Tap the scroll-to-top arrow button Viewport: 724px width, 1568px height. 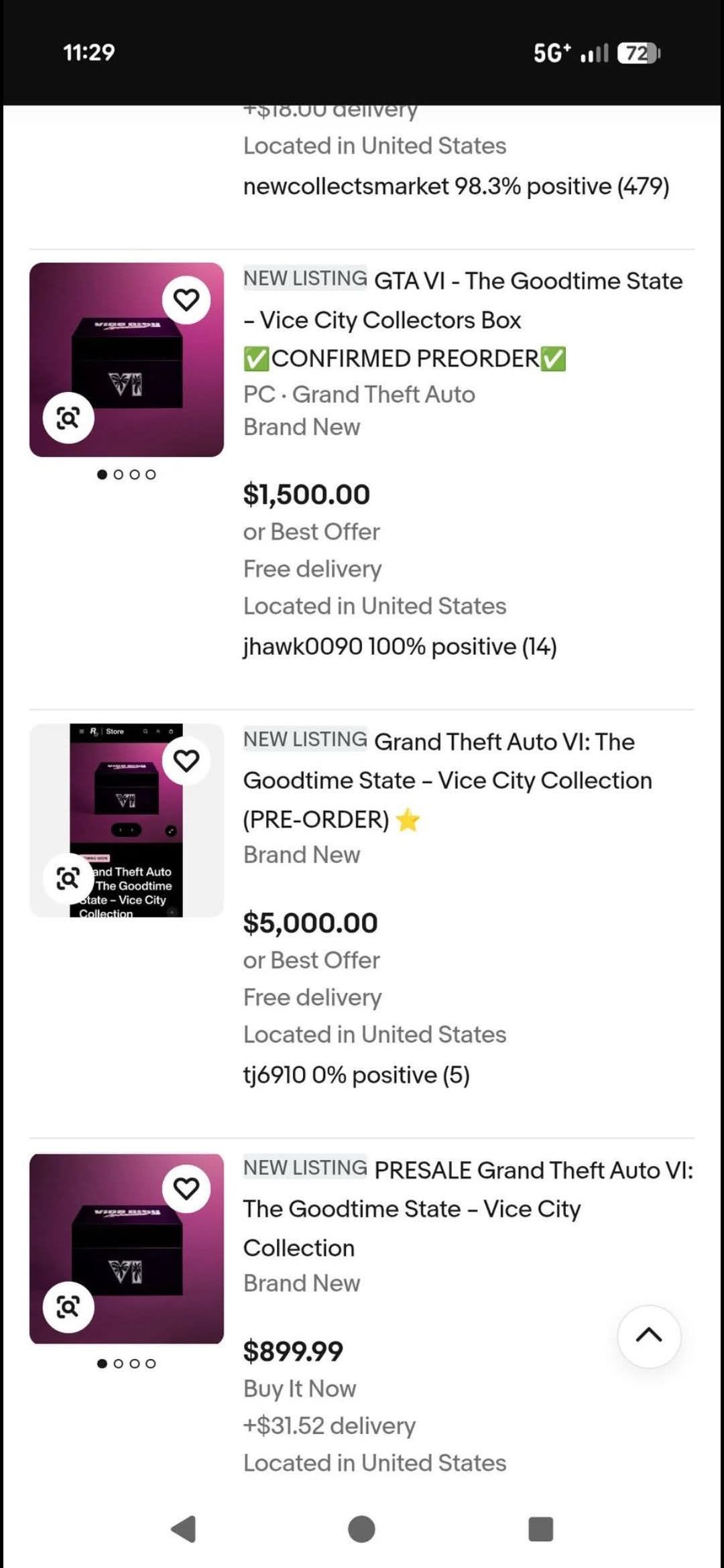pos(649,1336)
